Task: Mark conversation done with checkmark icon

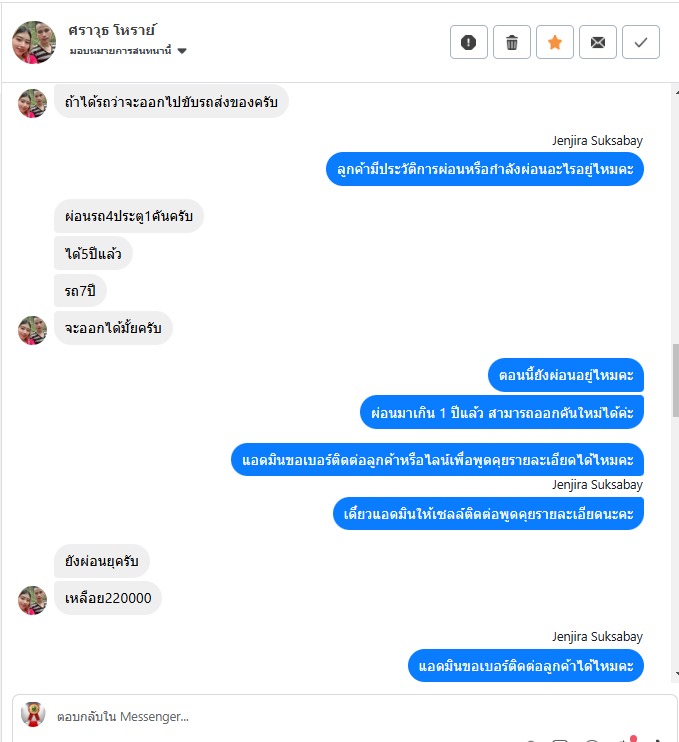Action: tap(641, 42)
